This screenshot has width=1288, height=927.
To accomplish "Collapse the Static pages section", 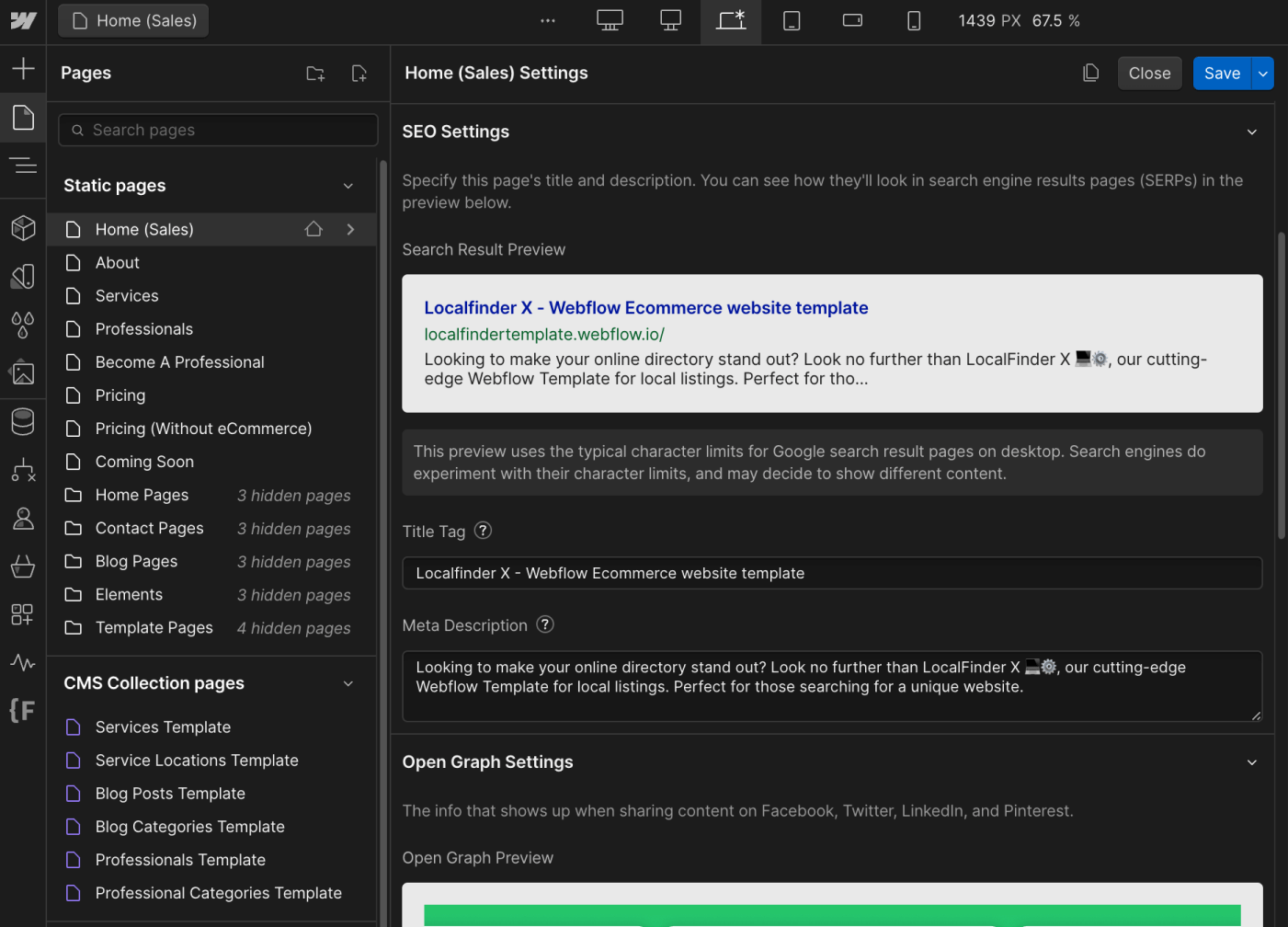I will point(348,186).
